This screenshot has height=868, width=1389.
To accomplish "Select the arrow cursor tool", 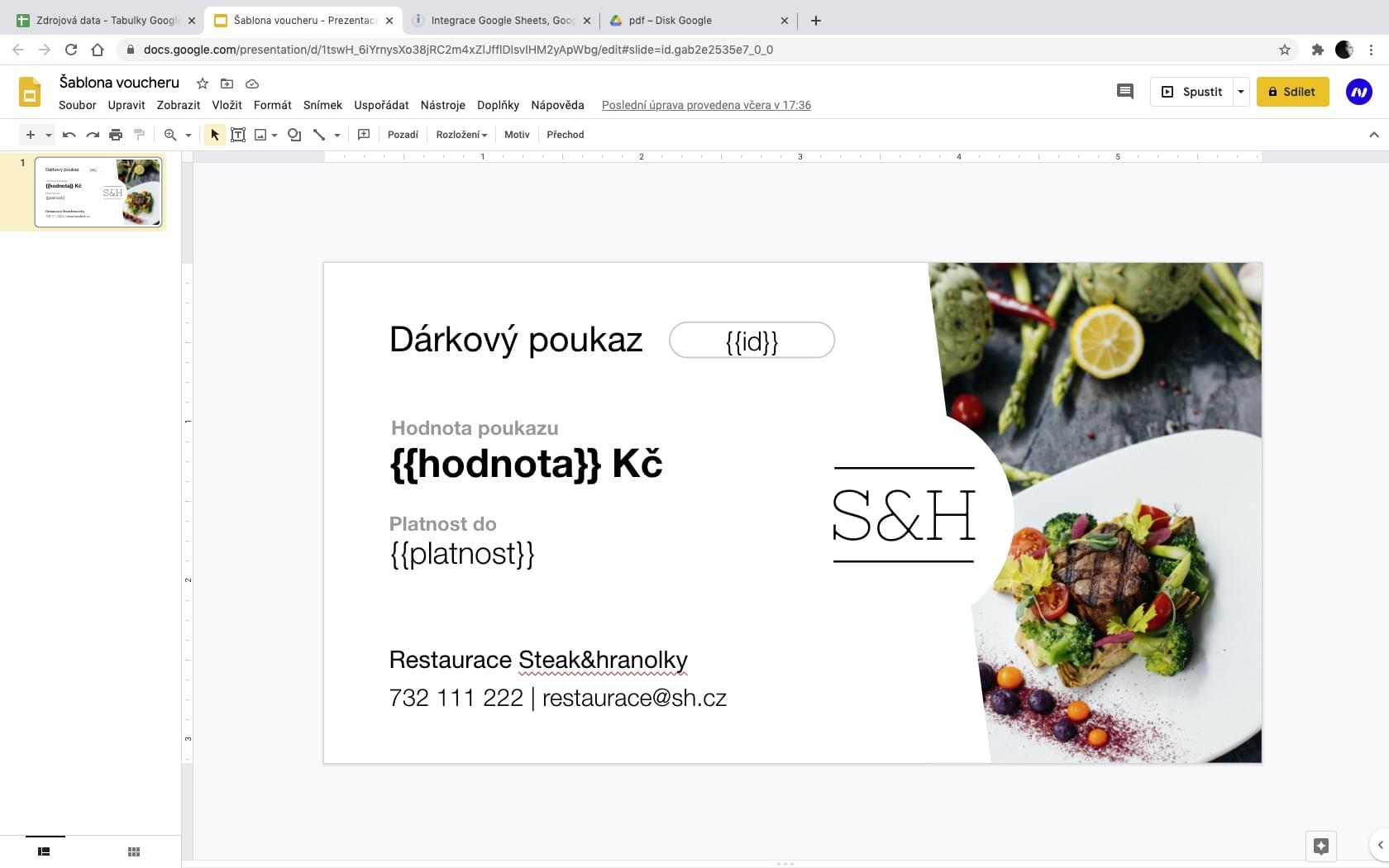I will [x=215, y=135].
